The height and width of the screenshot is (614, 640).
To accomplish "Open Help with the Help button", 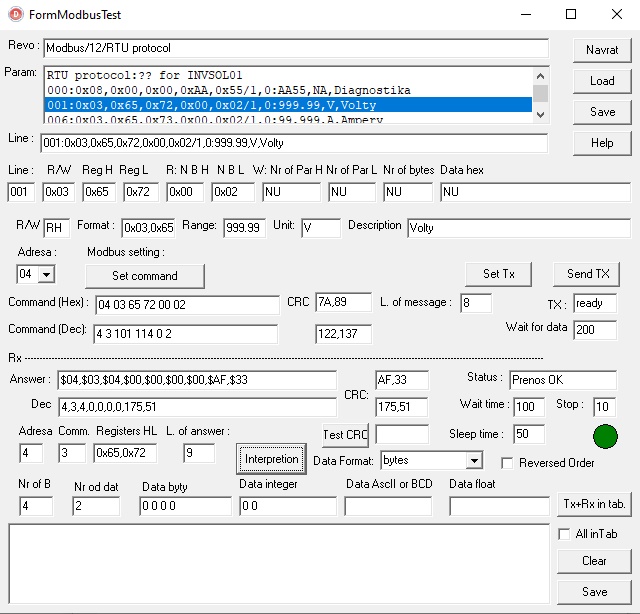I will coord(602,143).
